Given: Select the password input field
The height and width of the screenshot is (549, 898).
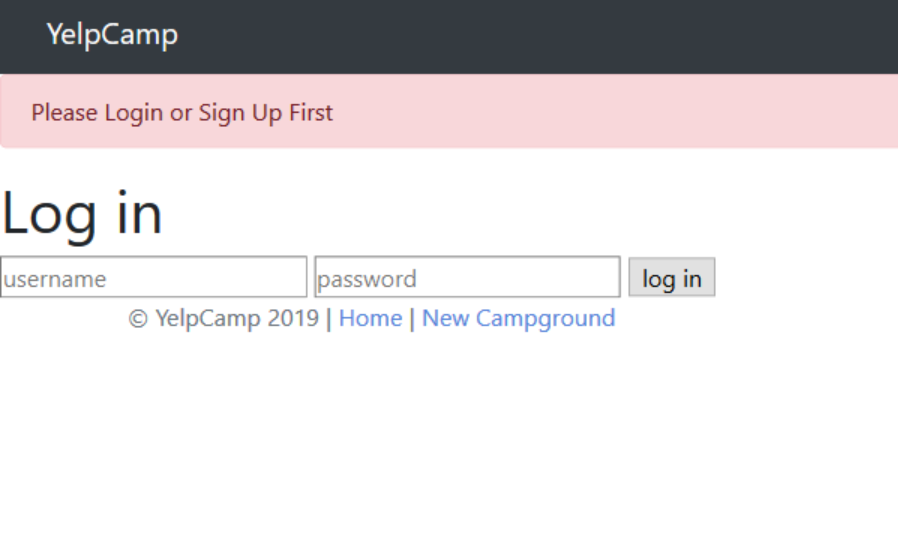Looking at the screenshot, I should (x=467, y=277).
